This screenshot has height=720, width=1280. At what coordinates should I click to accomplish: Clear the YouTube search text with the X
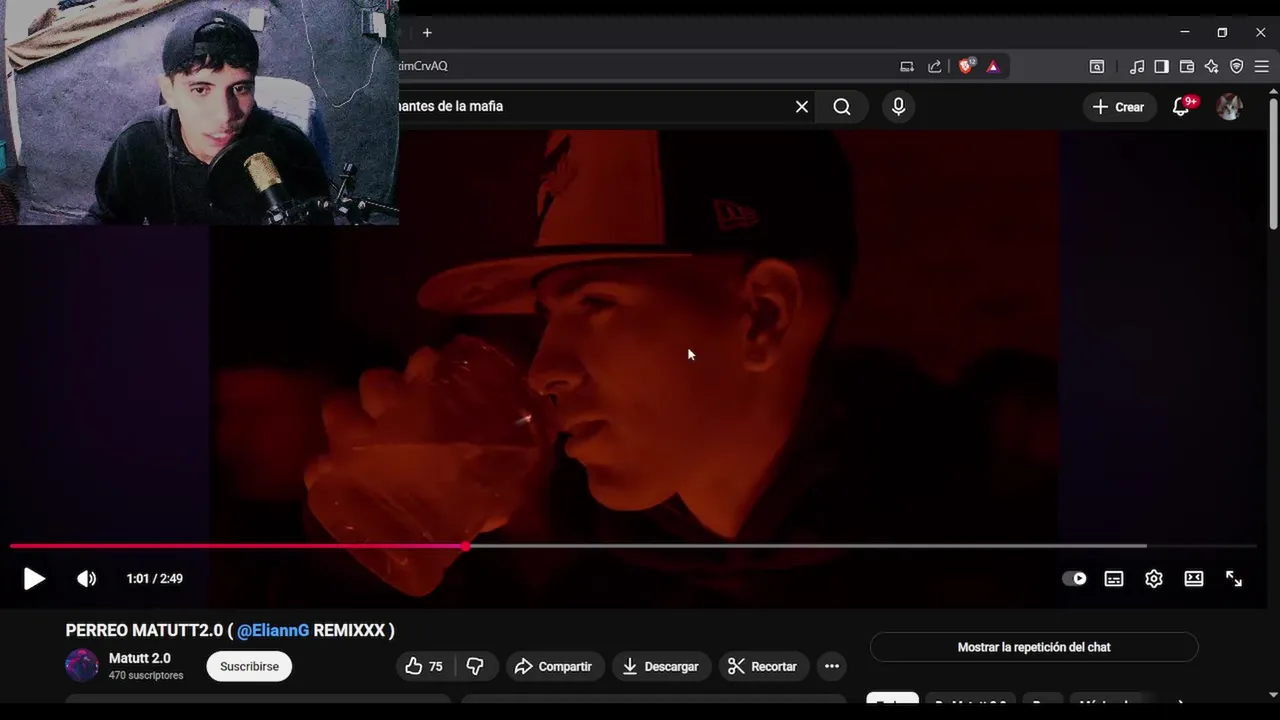click(802, 107)
